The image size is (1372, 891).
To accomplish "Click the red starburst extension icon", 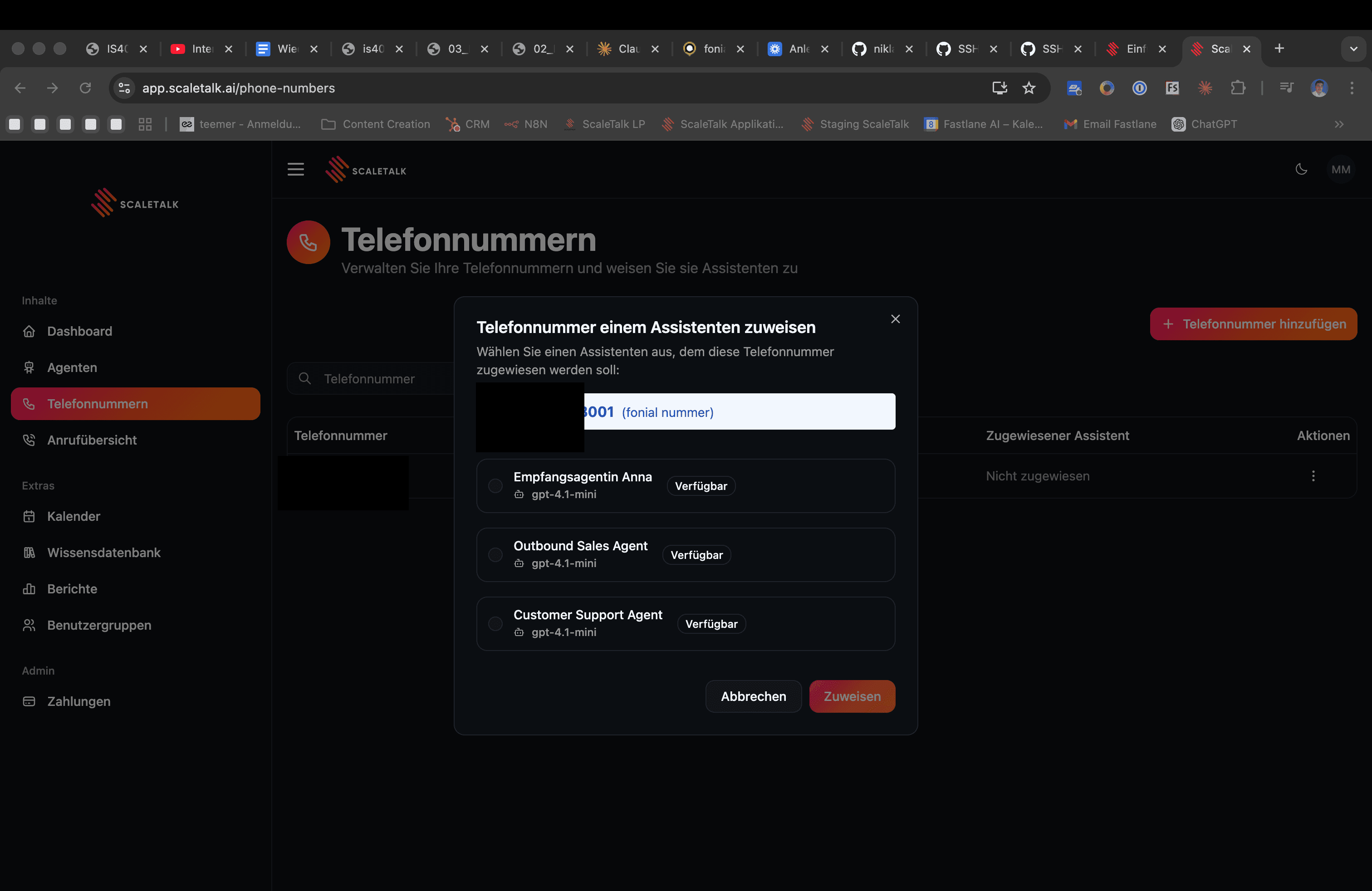I will (1205, 88).
